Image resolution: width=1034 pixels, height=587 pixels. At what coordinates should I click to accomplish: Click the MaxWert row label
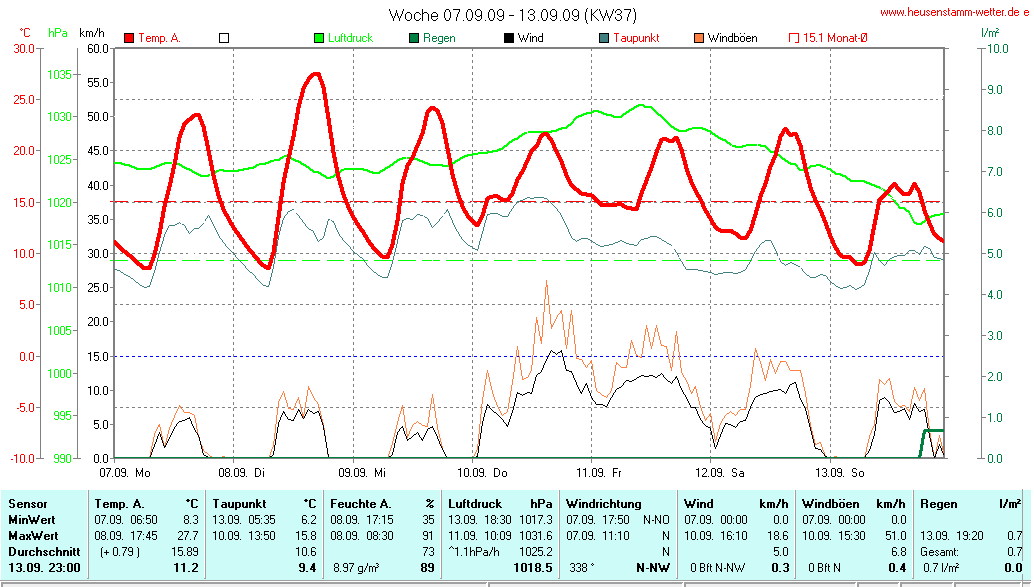pos(30,536)
